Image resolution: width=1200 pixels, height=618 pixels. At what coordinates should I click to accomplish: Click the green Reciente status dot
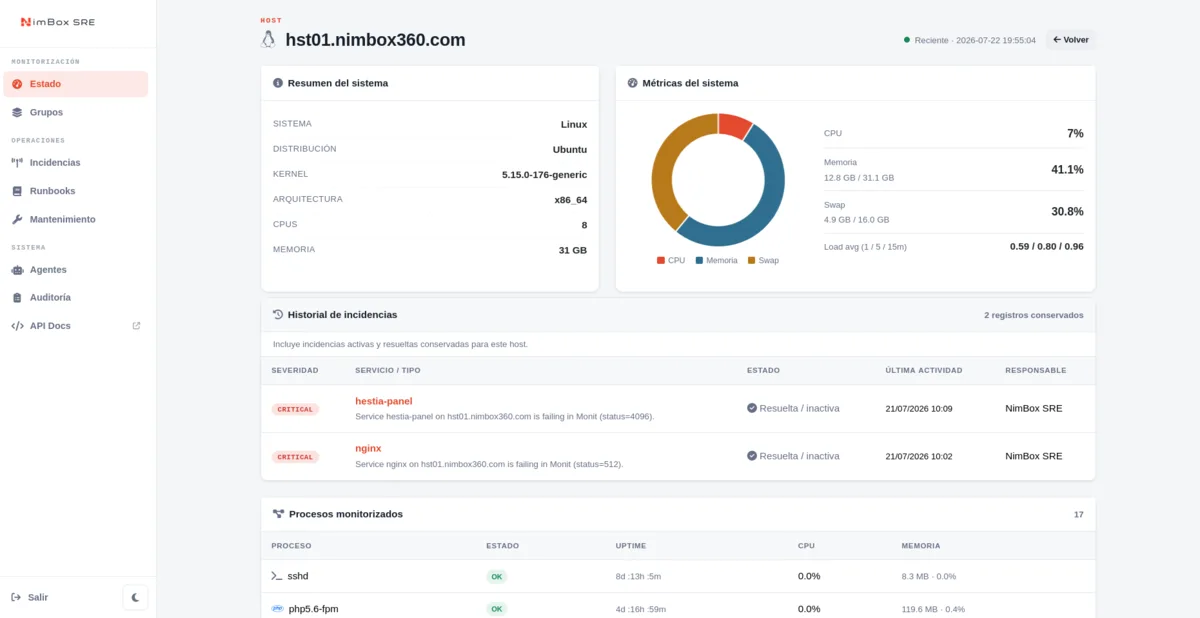[907, 40]
